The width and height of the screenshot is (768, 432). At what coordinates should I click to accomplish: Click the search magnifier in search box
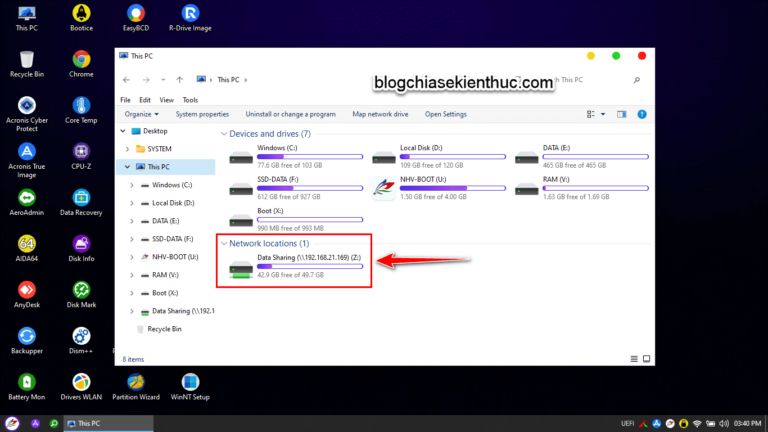click(636, 80)
